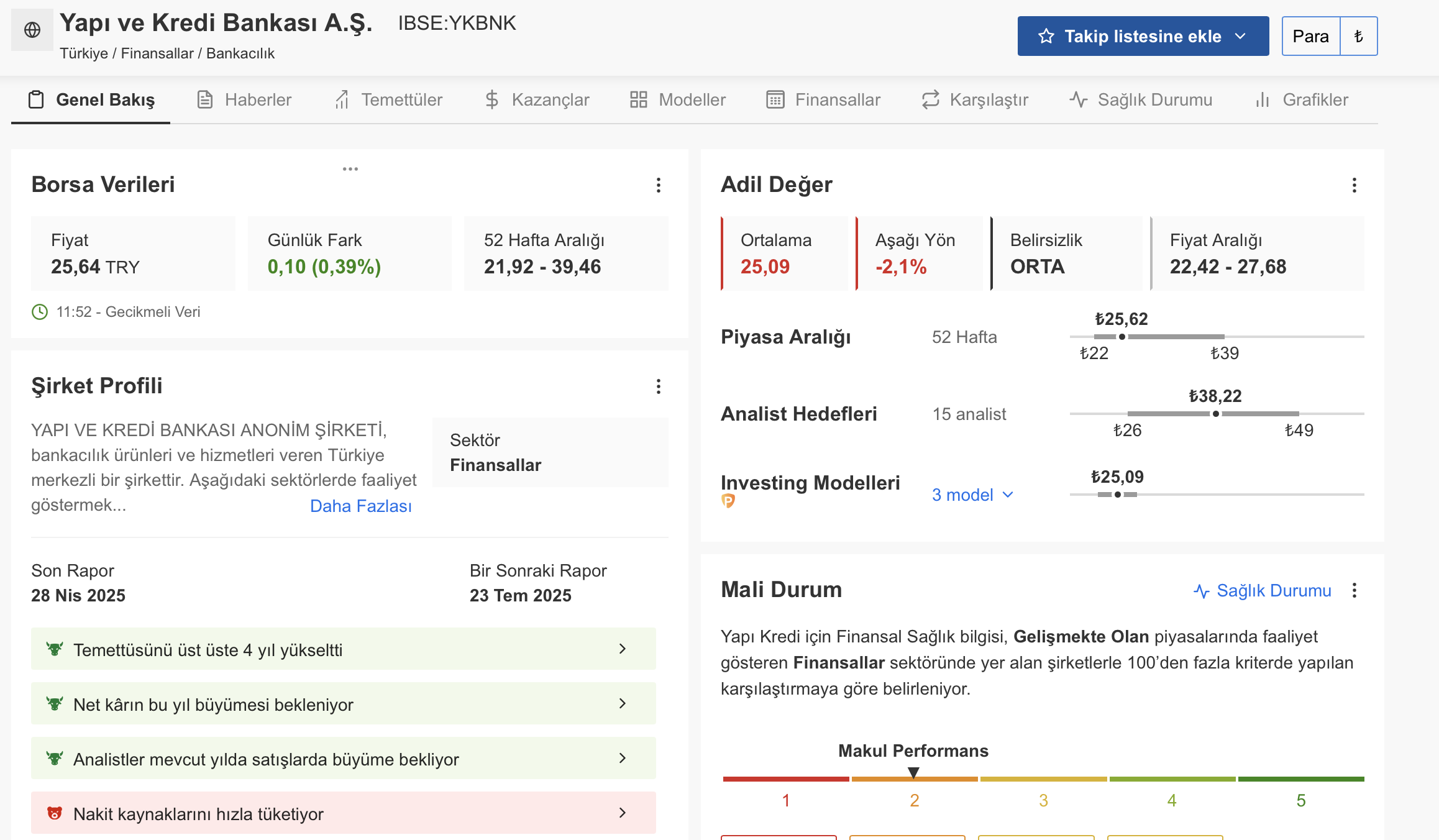Image resolution: width=1439 pixels, height=840 pixels.
Task: Click grid icon of Modeller tab
Action: tap(639, 99)
